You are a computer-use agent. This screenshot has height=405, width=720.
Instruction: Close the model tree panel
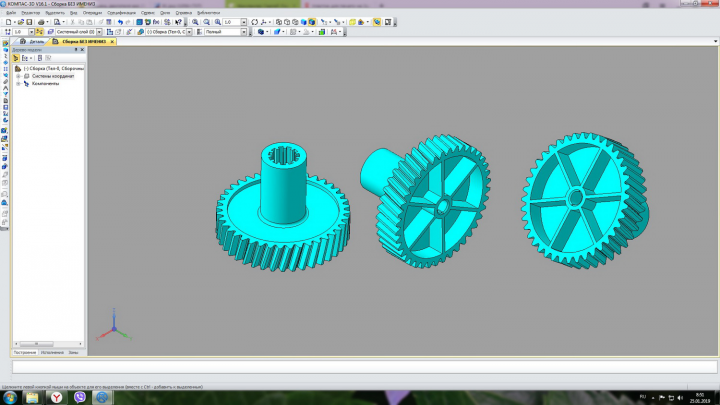click(82, 50)
